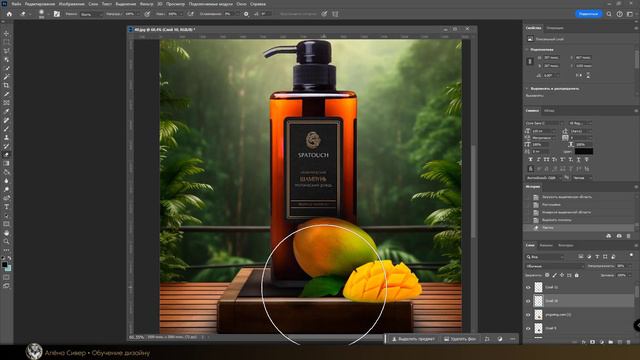
Task: Click the text color swatch
Action: tap(584, 151)
